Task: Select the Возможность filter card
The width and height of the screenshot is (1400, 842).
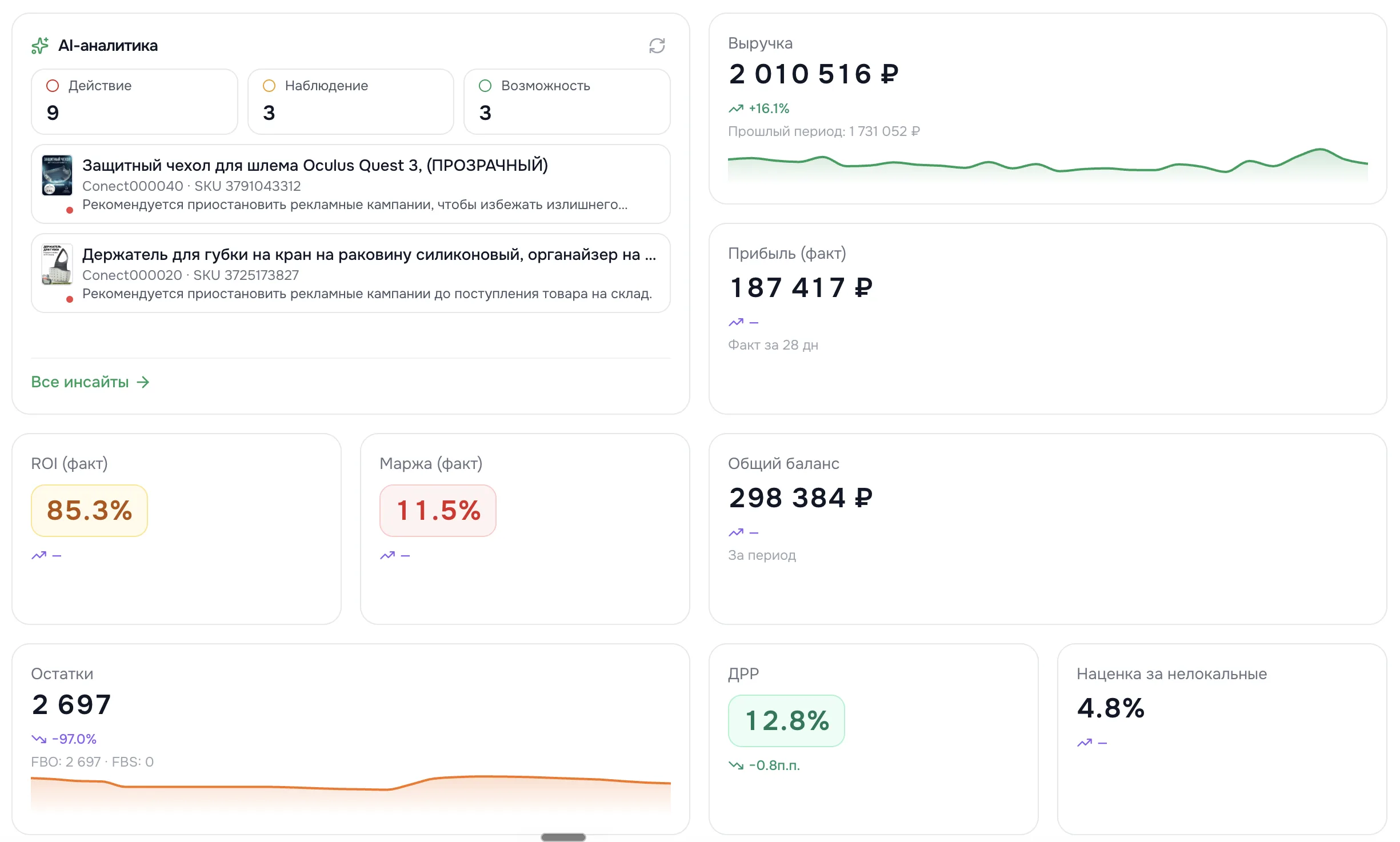Action: (x=567, y=102)
